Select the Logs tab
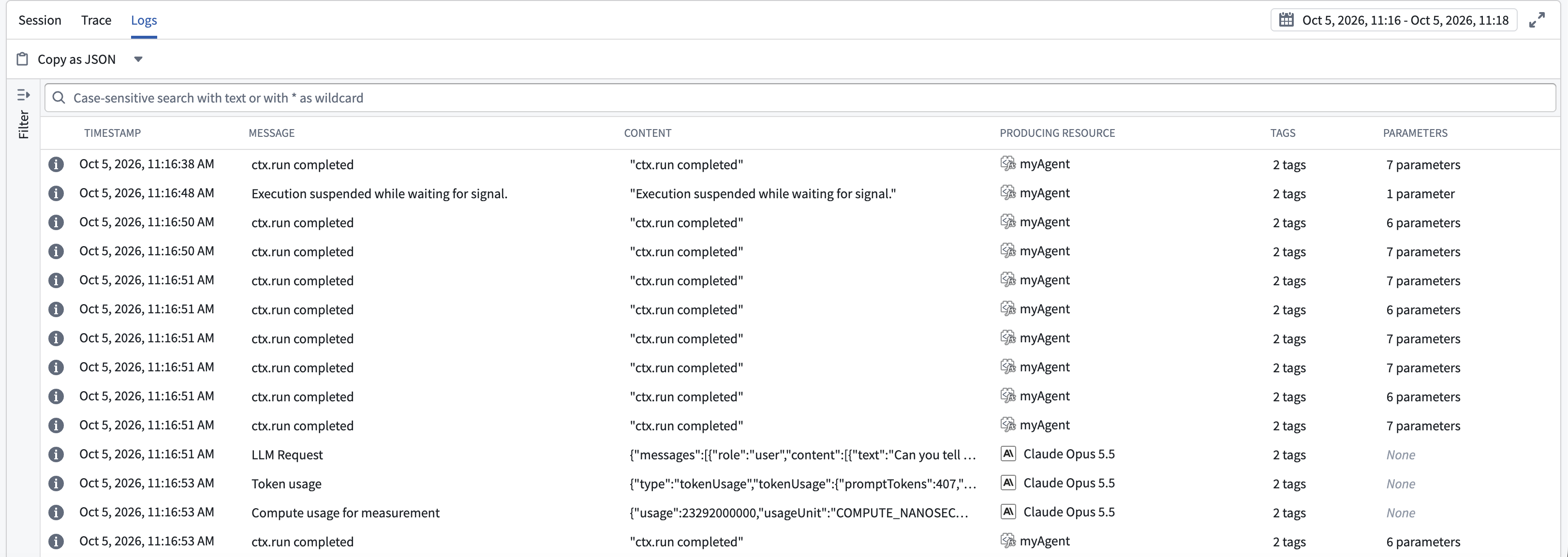The height and width of the screenshot is (557, 1568). coord(144,20)
